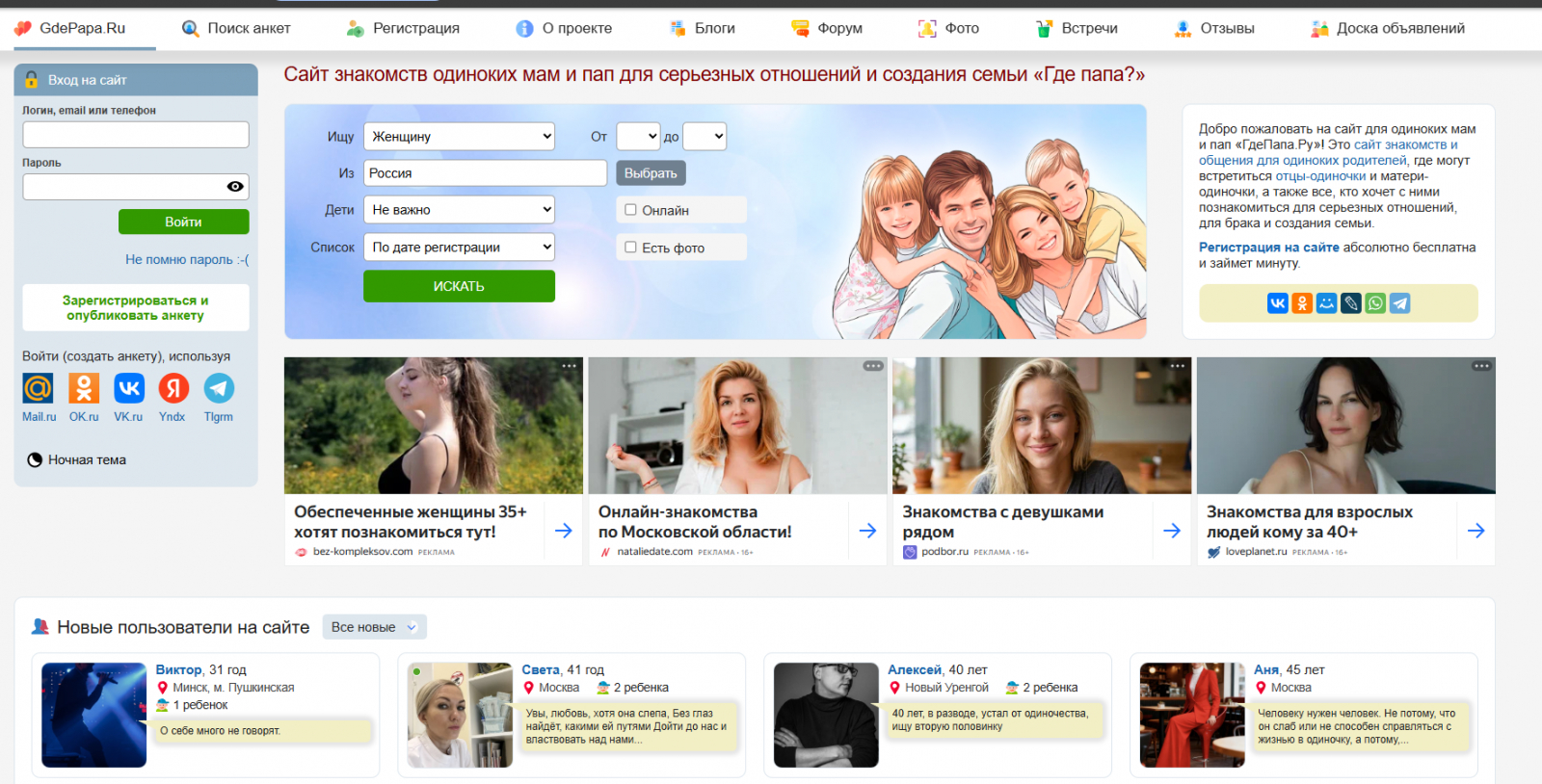Open Алексей's profile name link
Image resolution: width=1542 pixels, height=784 pixels.
pyautogui.click(x=915, y=670)
